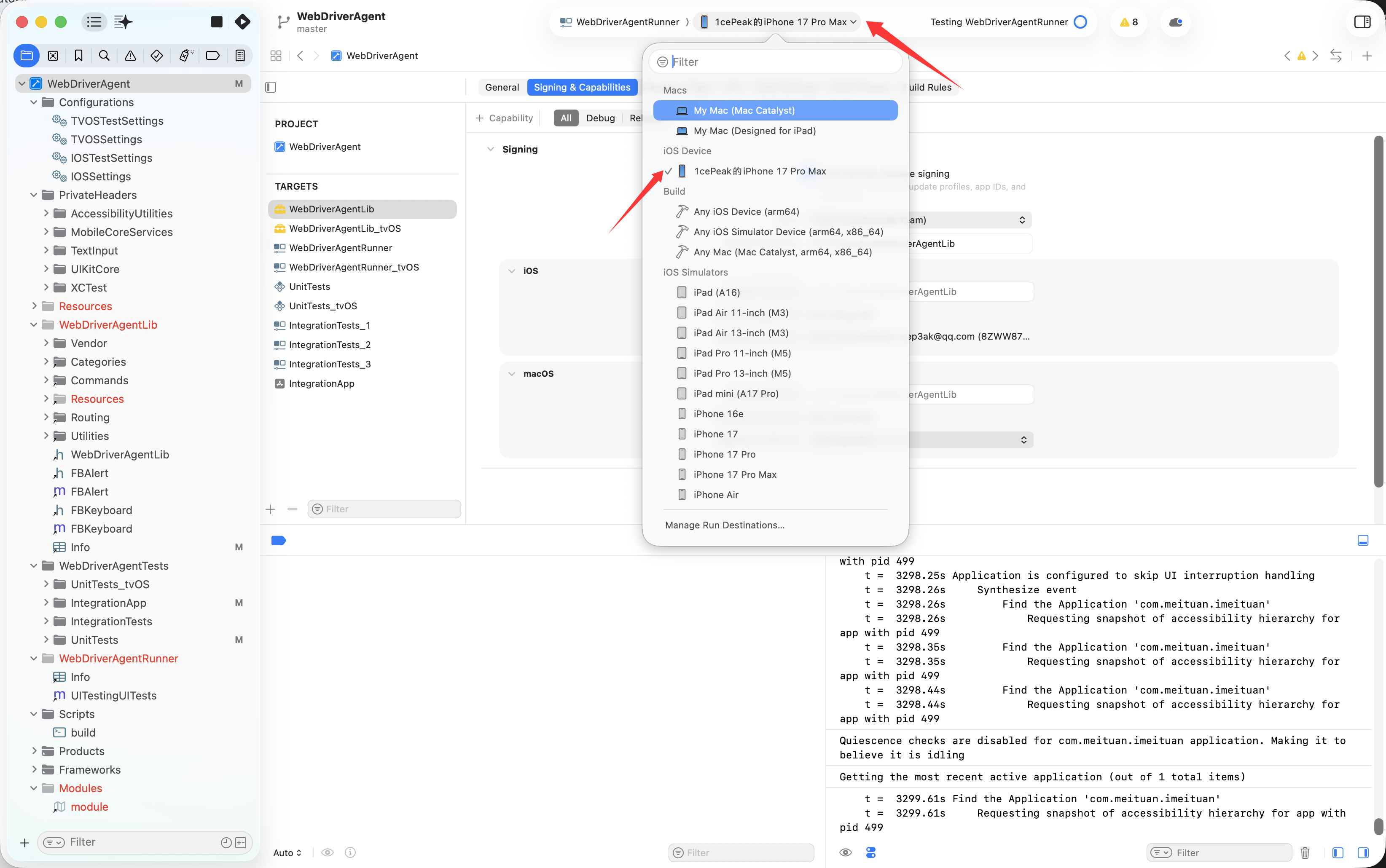This screenshot has height=868, width=1386.
Task: Open the Find navigator magnifier icon
Action: pyautogui.click(x=104, y=56)
